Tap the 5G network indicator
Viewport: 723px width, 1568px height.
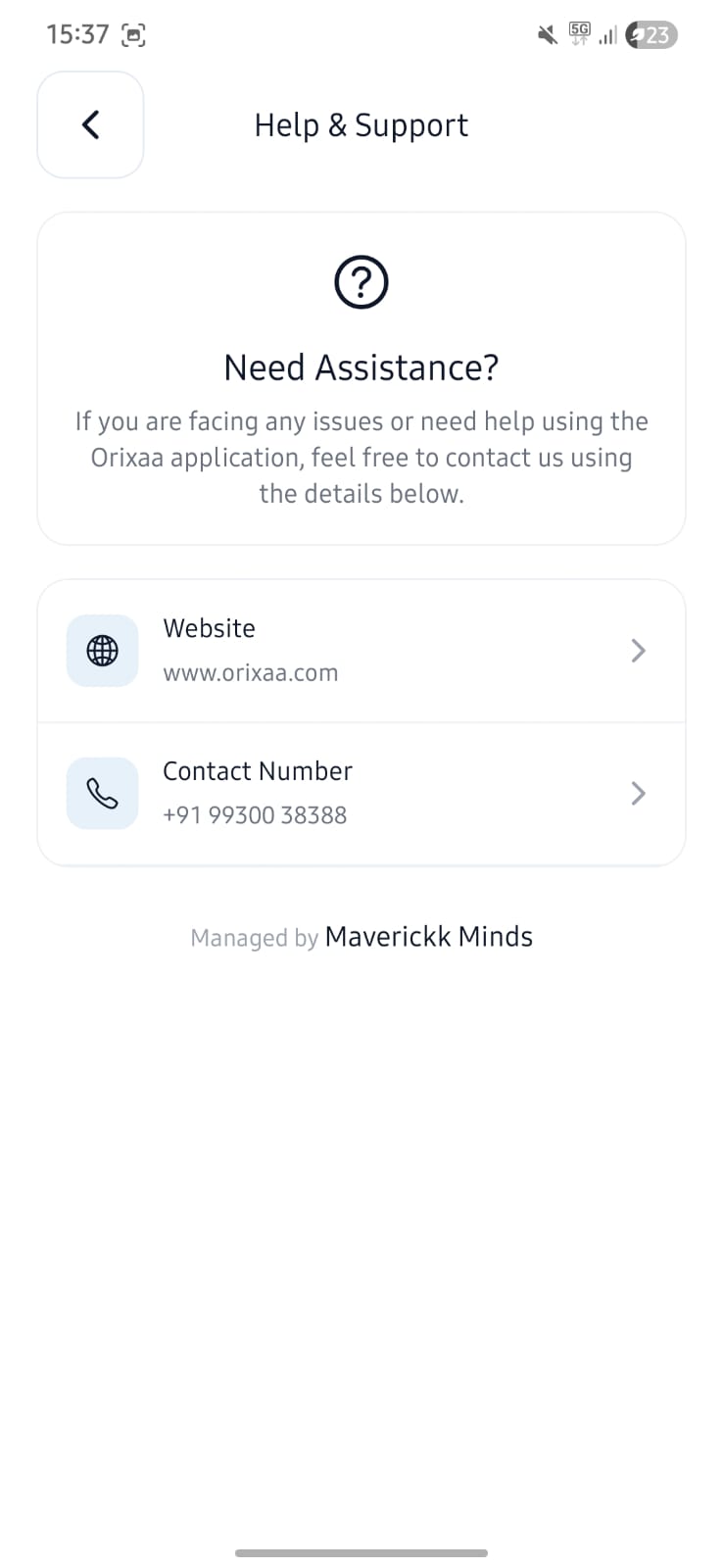(x=580, y=34)
